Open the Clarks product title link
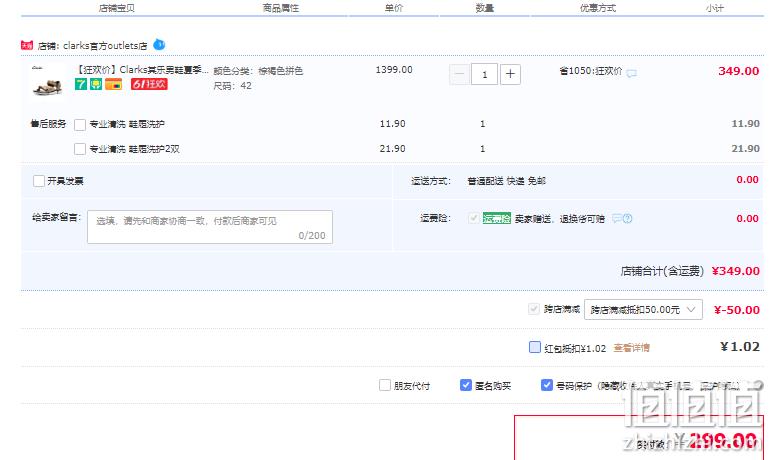This screenshot has width=772, height=460. 142,70
